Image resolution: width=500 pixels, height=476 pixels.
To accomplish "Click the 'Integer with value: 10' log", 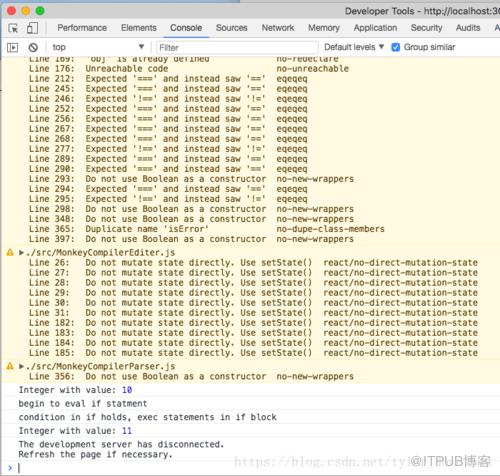I will click(75, 390).
